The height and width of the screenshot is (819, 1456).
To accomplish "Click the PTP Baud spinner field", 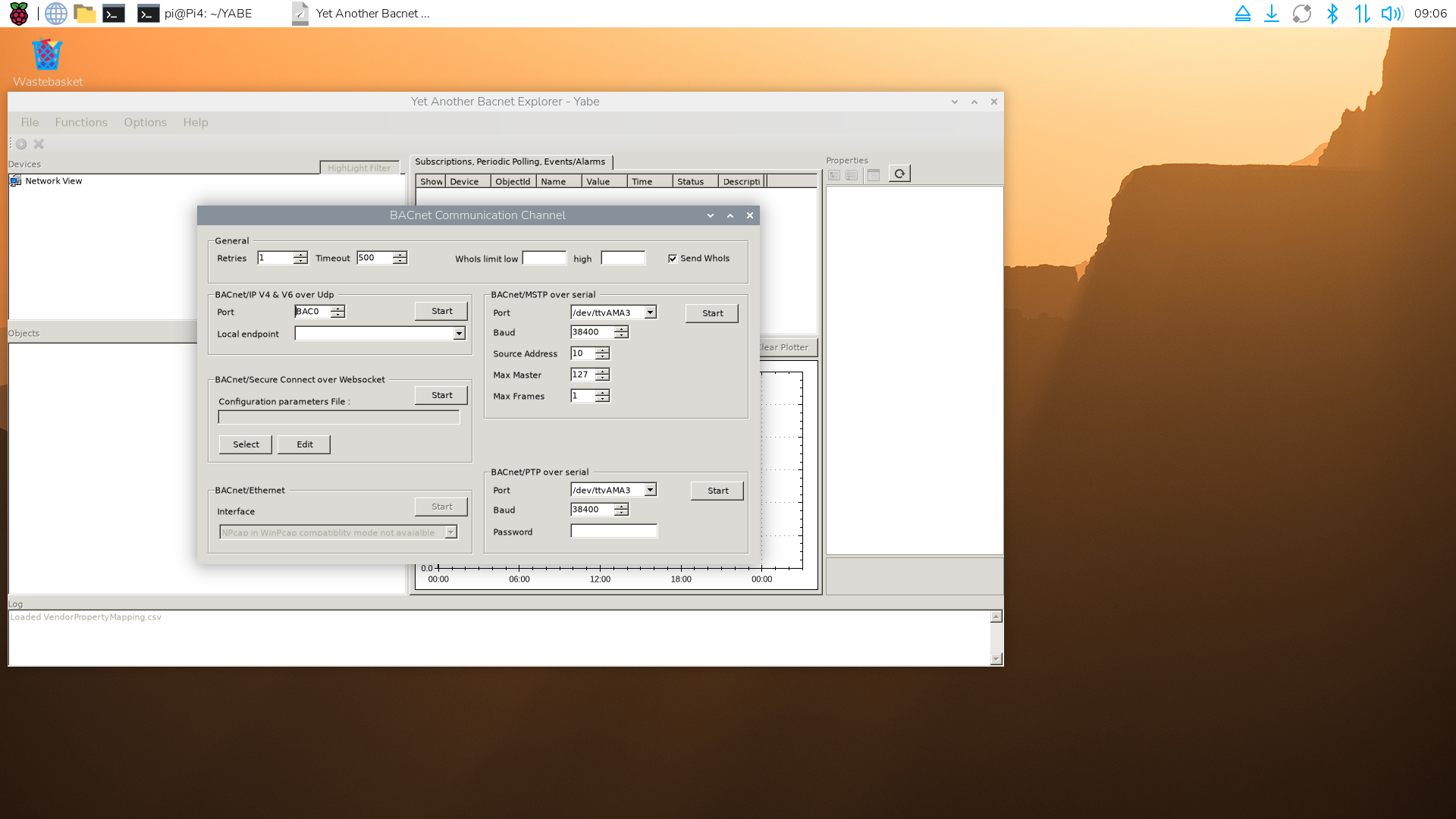I will [x=599, y=510].
